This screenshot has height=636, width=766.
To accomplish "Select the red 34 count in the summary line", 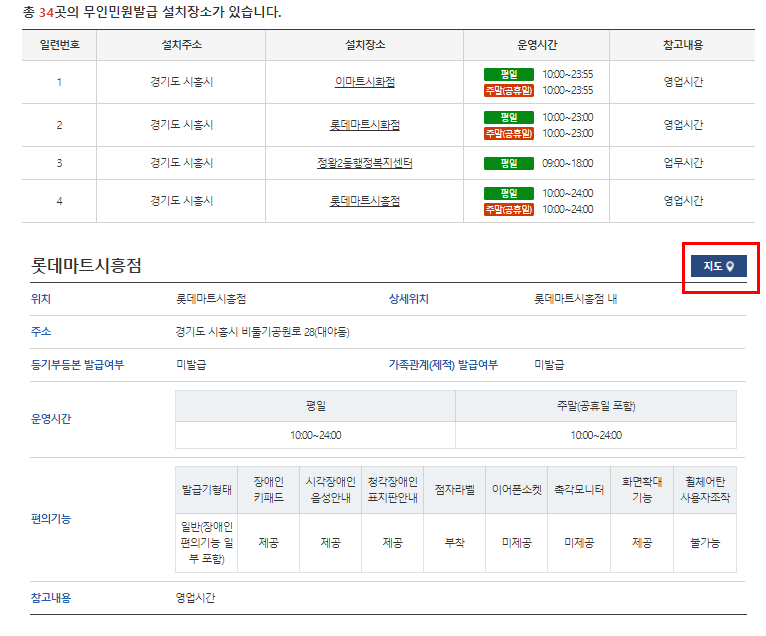I will [46, 12].
